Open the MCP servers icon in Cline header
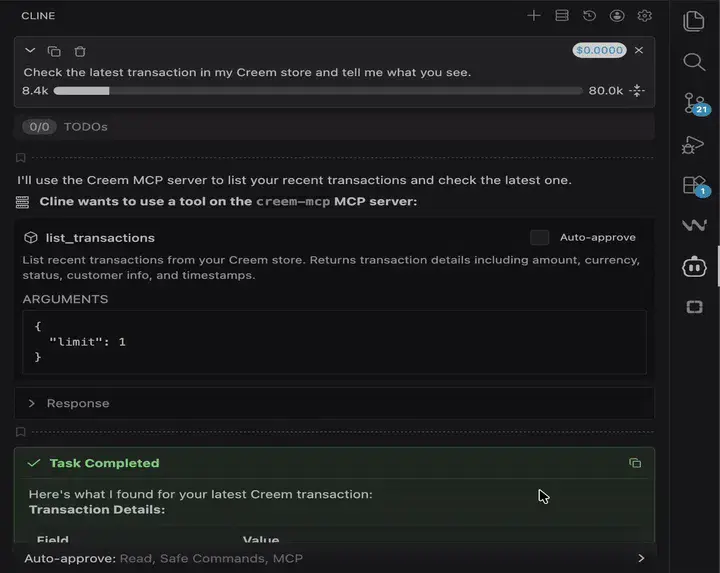 [562, 16]
